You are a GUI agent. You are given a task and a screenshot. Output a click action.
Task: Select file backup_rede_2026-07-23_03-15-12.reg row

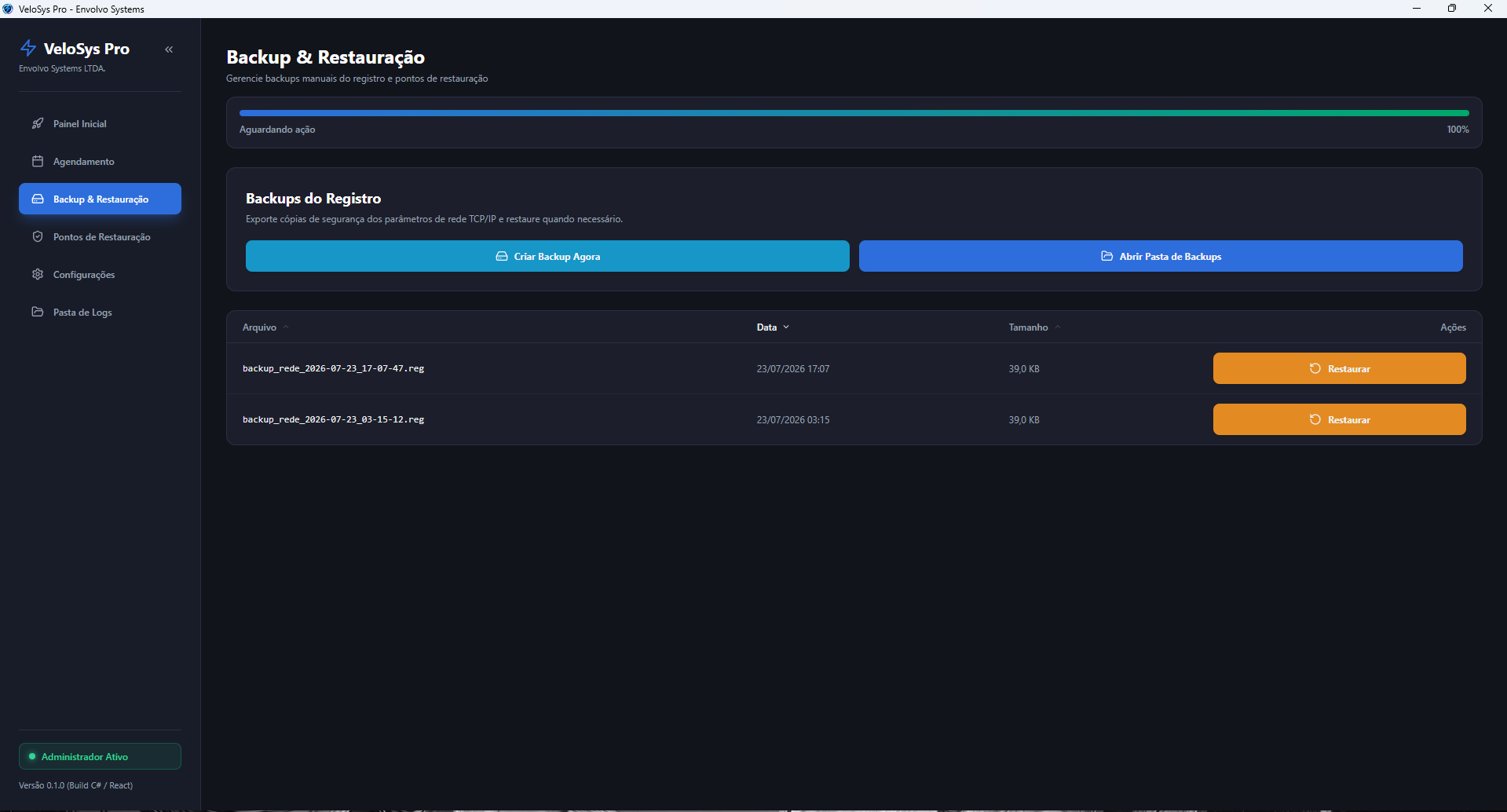pyautogui.click(x=854, y=419)
